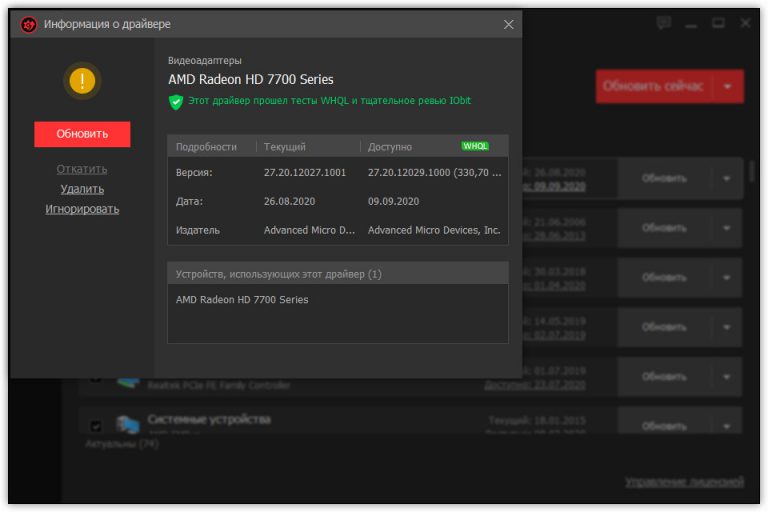
Task: Click the yellow exclamation warning icon
Action: [x=82, y=81]
